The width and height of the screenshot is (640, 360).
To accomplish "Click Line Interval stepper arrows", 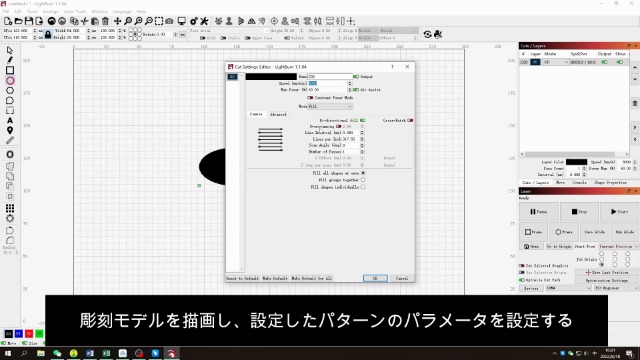I will point(362,133).
